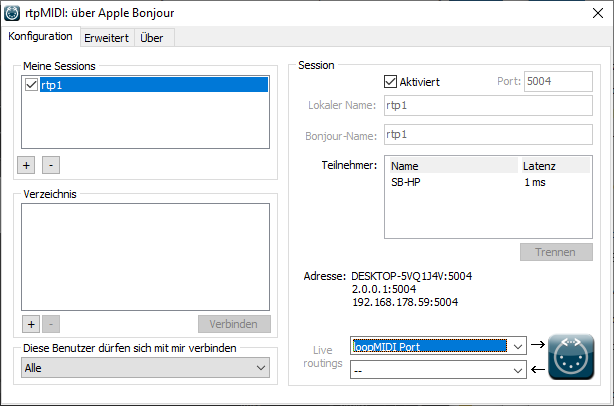Image resolution: width=614 pixels, height=406 pixels.
Task: Disable the Aktiviert checkbox
Action: click(391, 81)
